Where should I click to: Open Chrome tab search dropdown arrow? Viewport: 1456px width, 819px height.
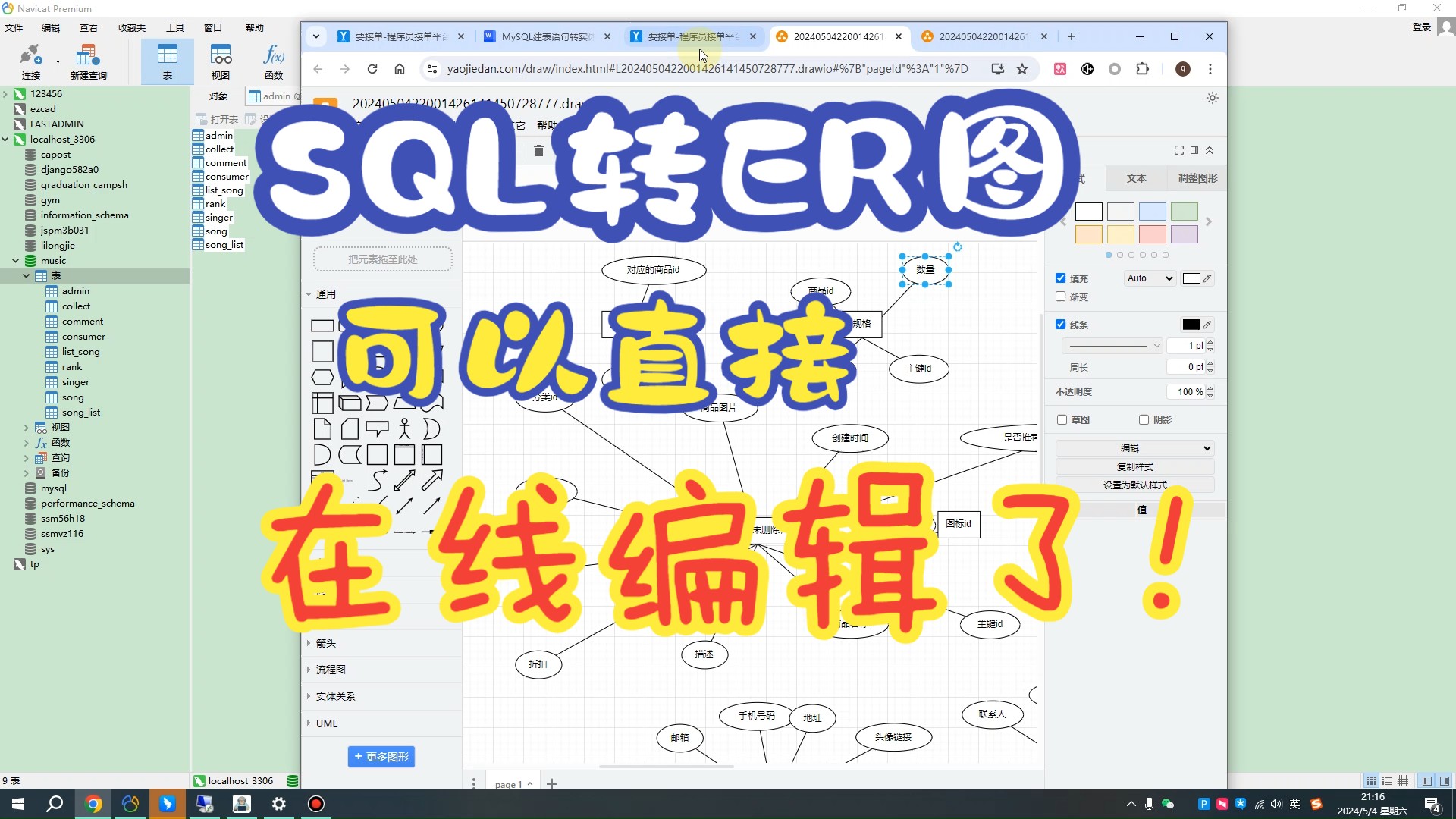pos(316,36)
